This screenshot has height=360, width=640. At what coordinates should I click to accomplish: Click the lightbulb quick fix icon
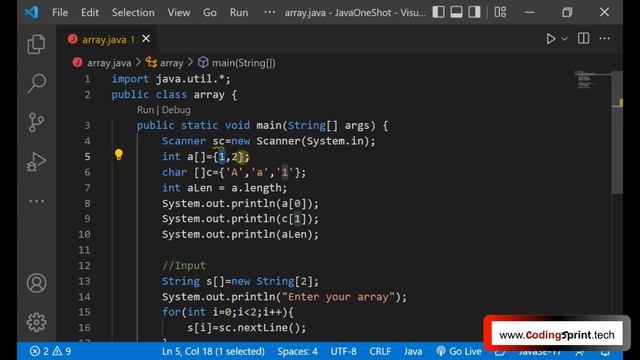pos(118,155)
